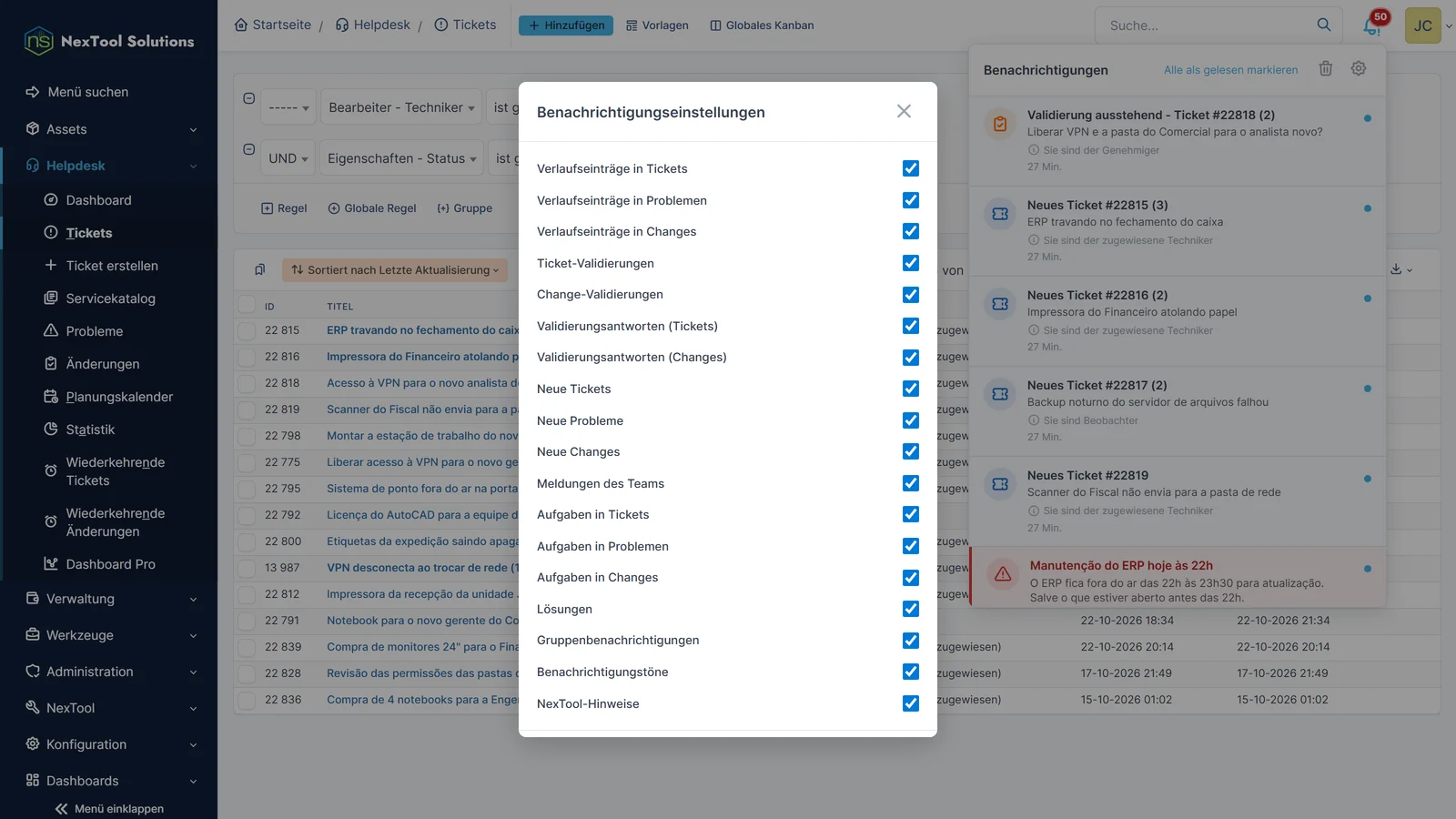Click warning icon of Manutenção do ERP notification
The image size is (1456, 819).
[x=1003, y=573]
